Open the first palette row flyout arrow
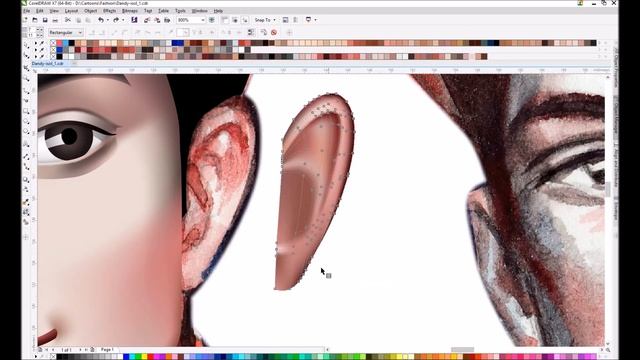 tap(36, 43)
